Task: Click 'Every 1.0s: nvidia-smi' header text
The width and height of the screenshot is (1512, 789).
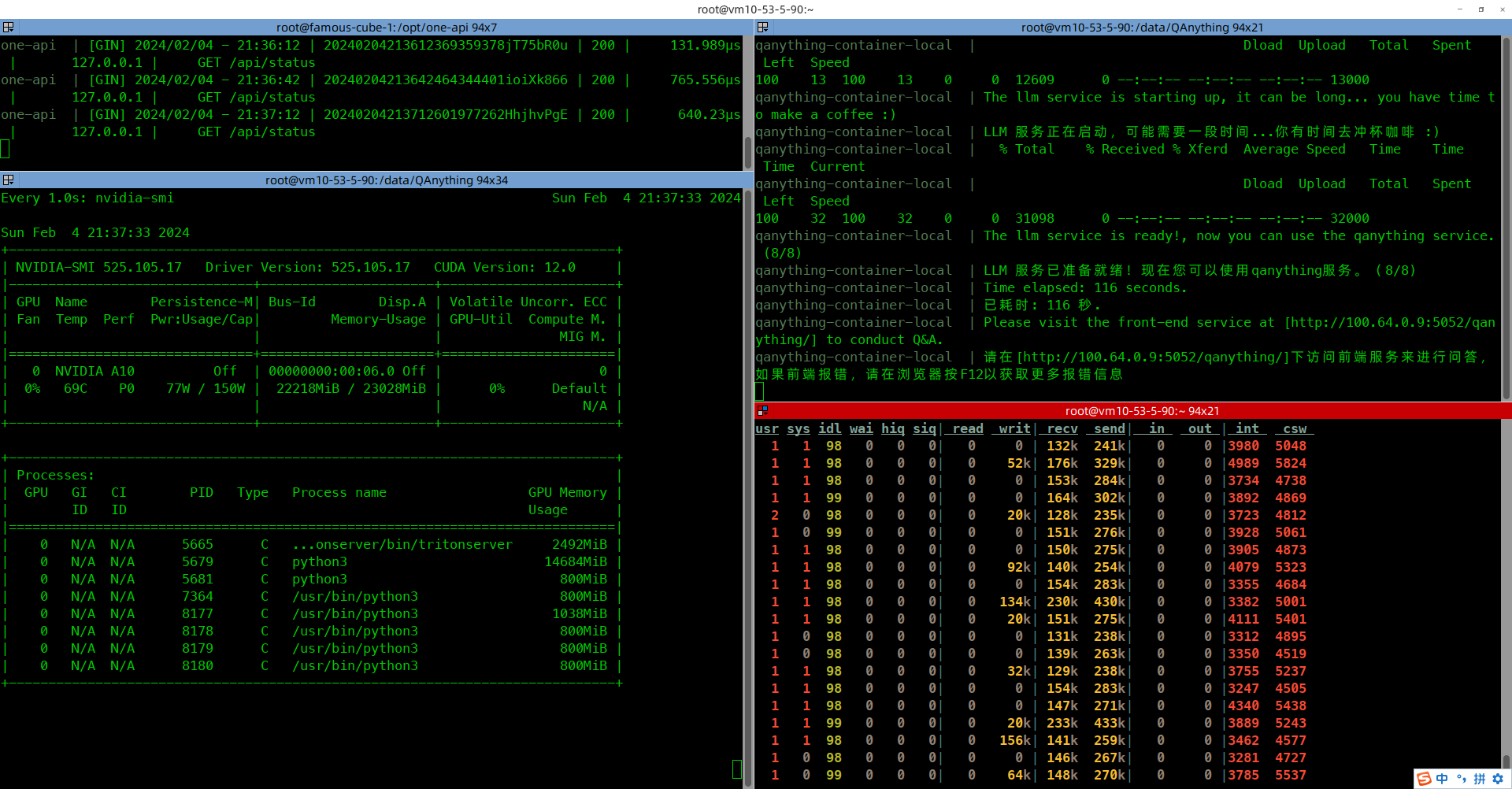Action: (x=87, y=198)
